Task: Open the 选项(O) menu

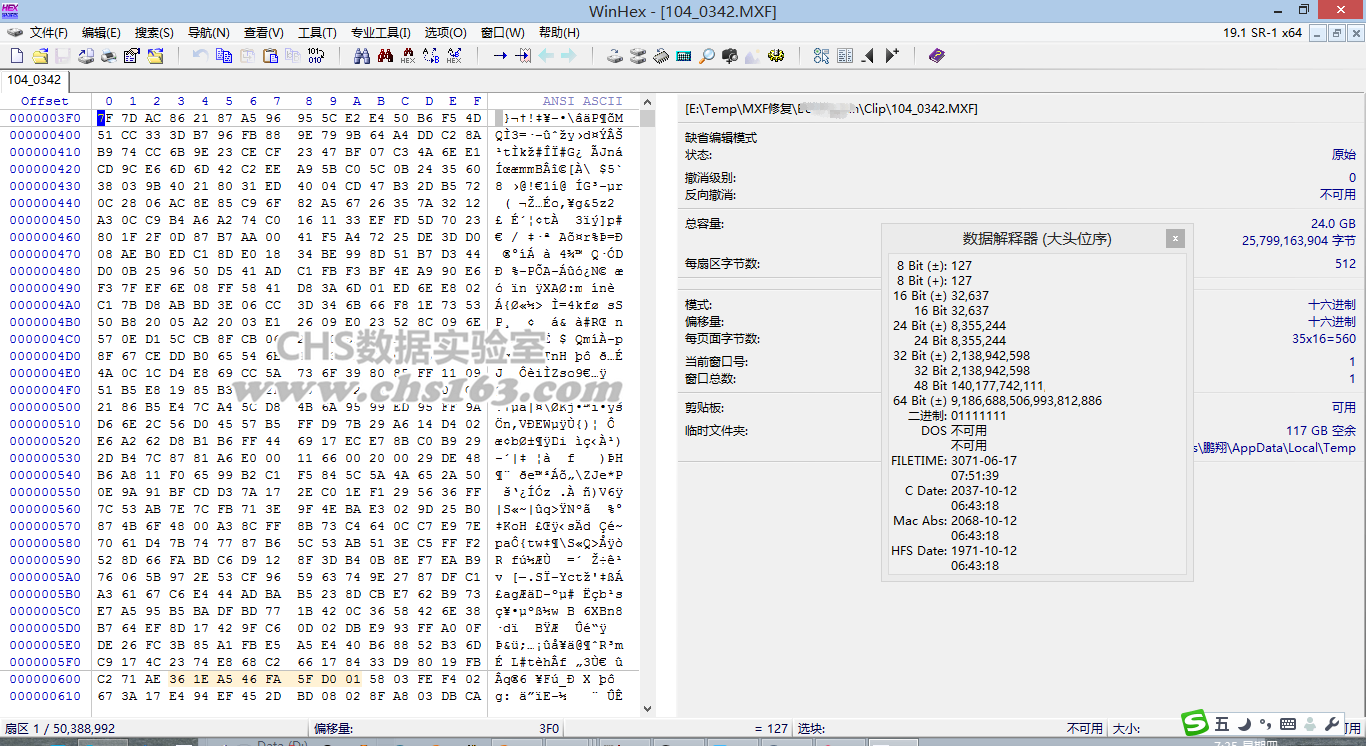Action: coord(445,33)
